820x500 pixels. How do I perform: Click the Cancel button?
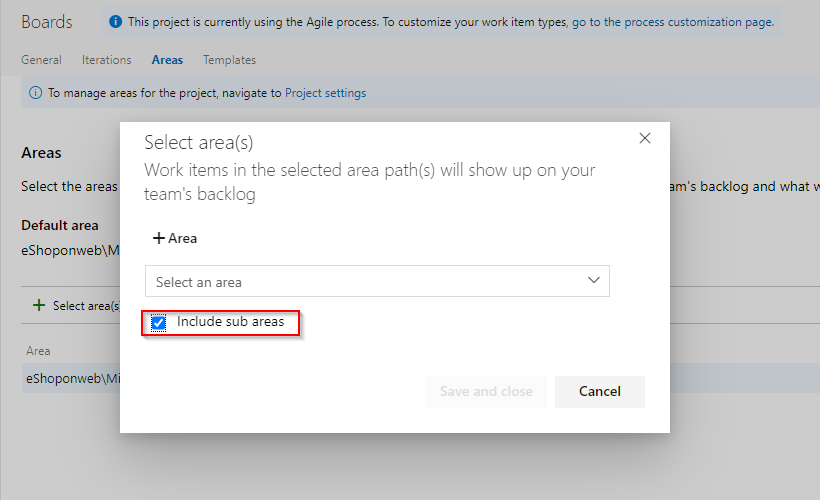(x=600, y=392)
